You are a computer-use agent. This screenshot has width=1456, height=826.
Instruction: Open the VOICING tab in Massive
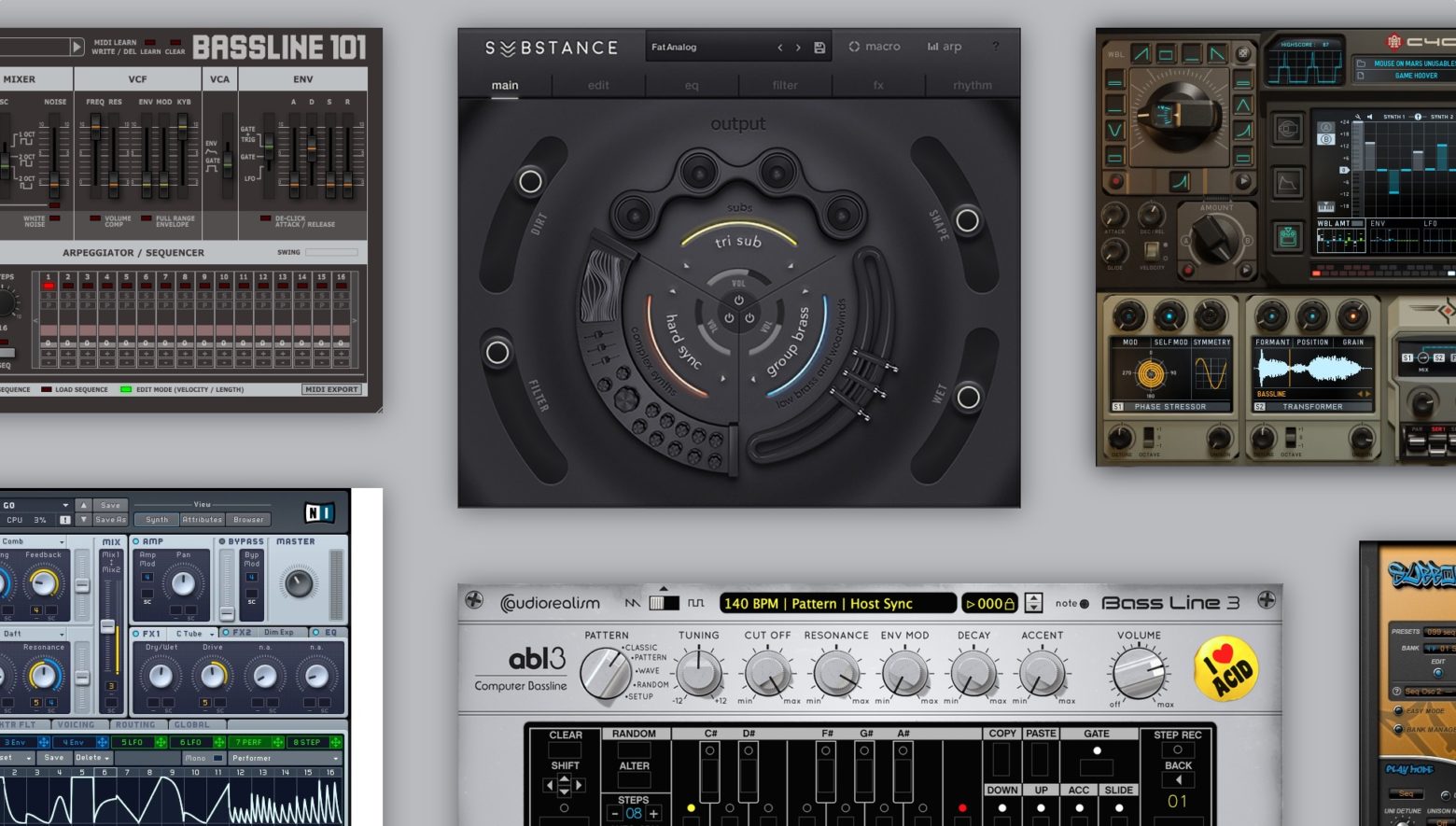(x=77, y=723)
